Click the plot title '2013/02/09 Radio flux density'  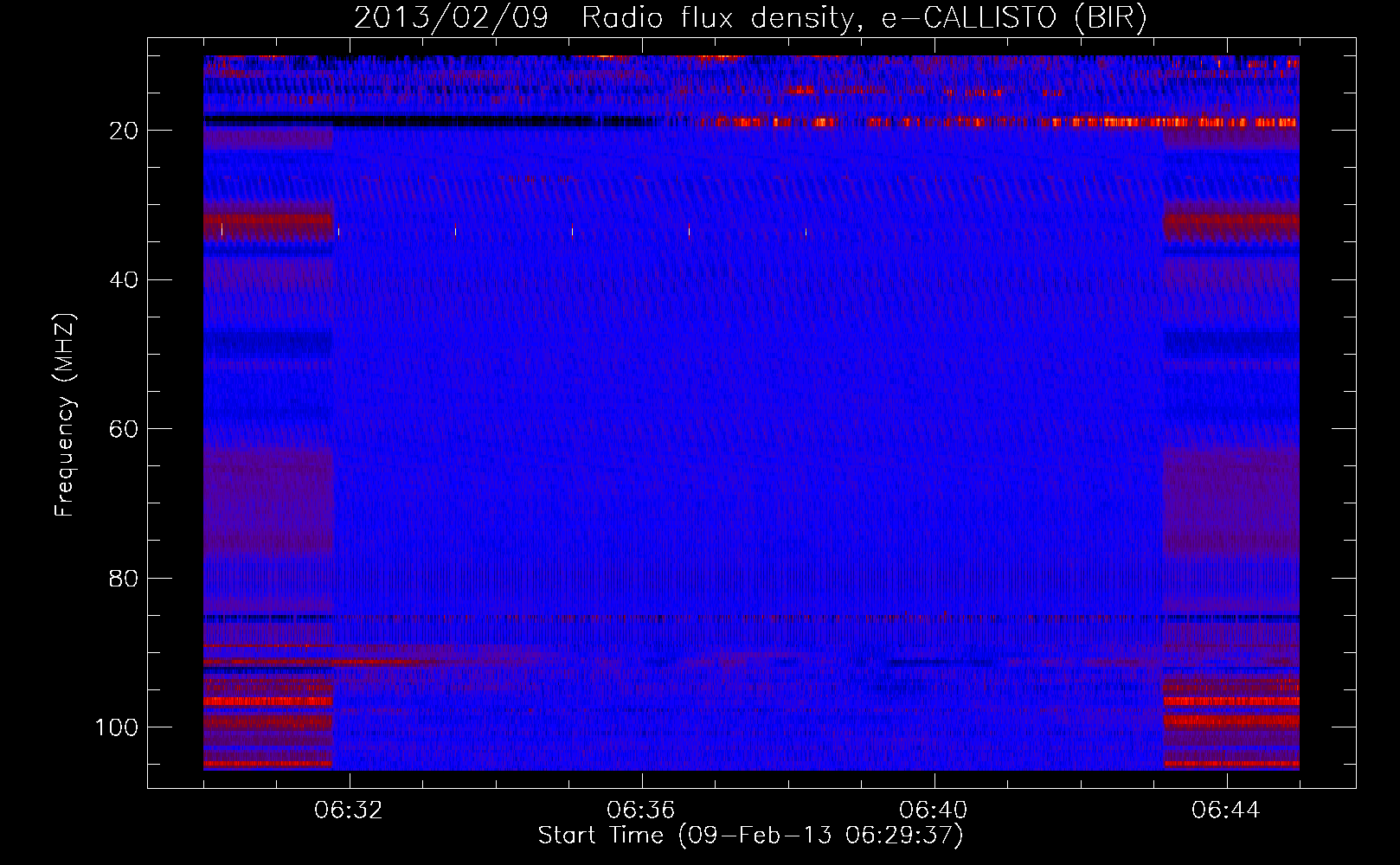750,18
